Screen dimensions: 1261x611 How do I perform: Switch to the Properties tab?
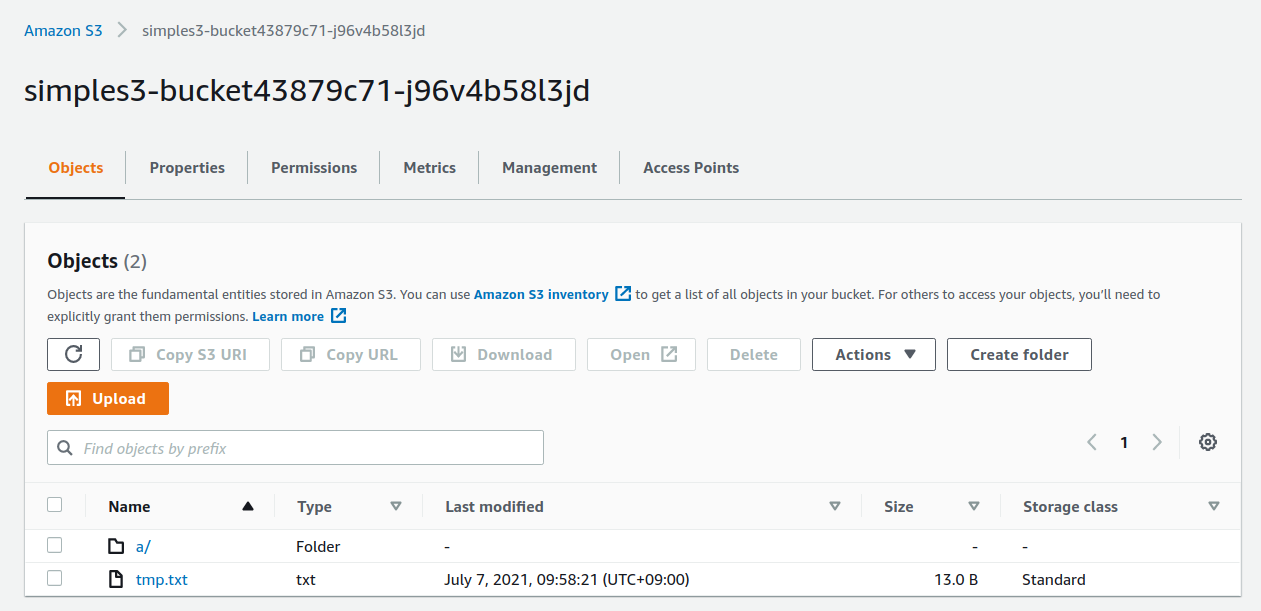[x=187, y=168]
